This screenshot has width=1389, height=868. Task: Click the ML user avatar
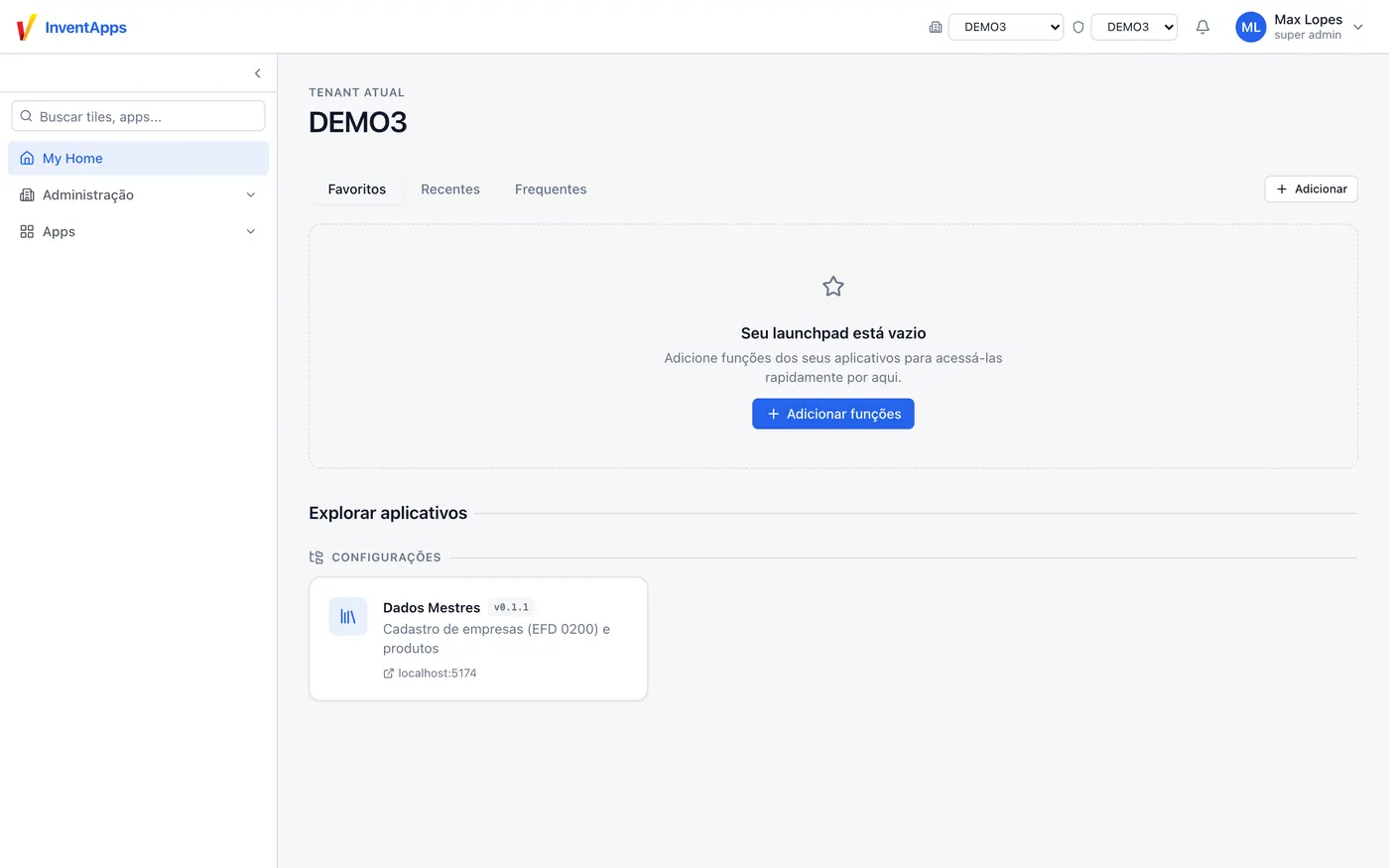click(x=1251, y=27)
